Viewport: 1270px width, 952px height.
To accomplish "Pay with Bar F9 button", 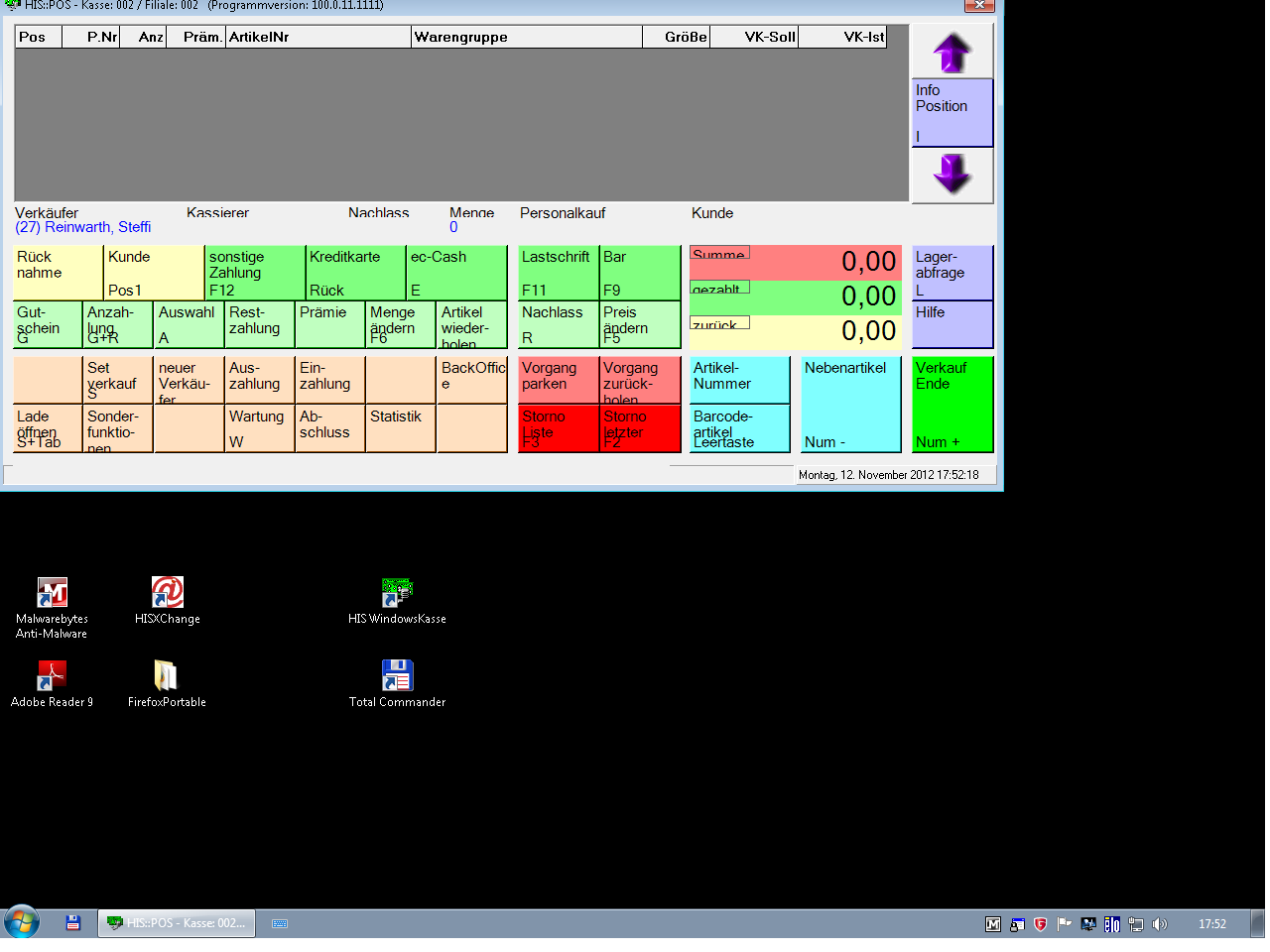I will 640,273.
